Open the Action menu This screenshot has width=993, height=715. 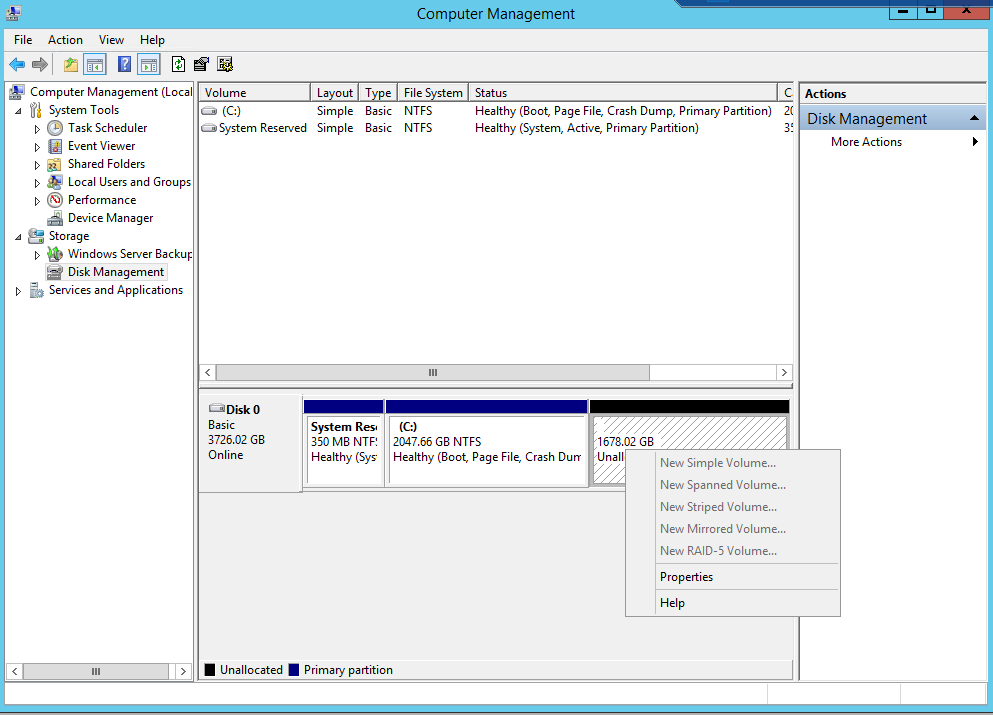(x=65, y=40)
